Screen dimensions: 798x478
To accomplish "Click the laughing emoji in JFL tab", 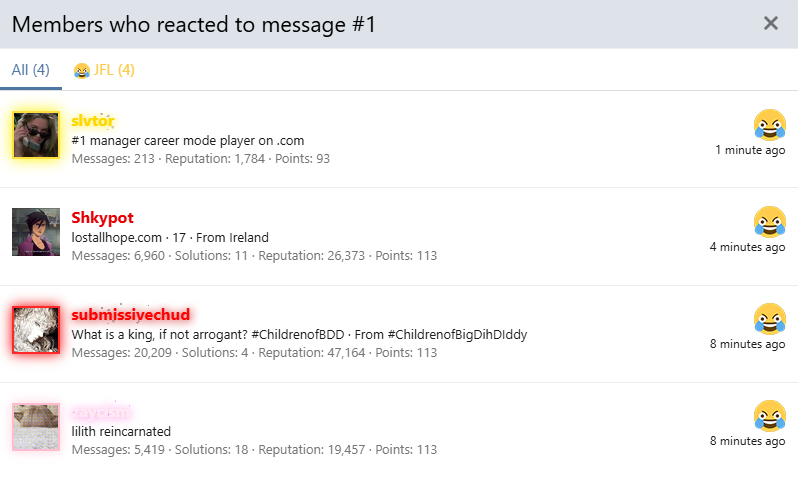I will coord(81,70).
